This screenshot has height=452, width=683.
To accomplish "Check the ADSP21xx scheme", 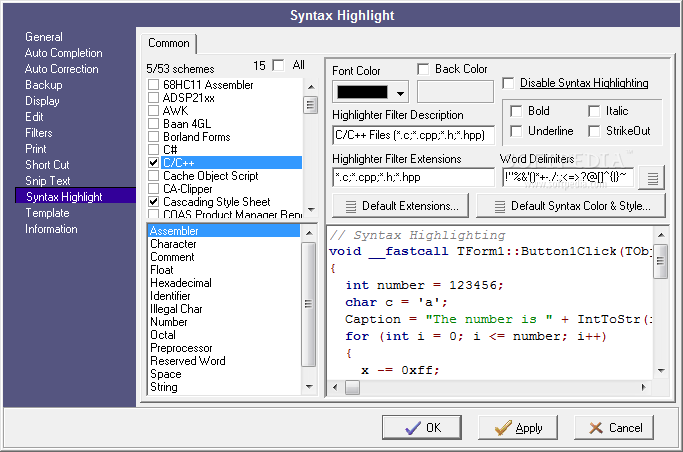I will pos(153,98).
